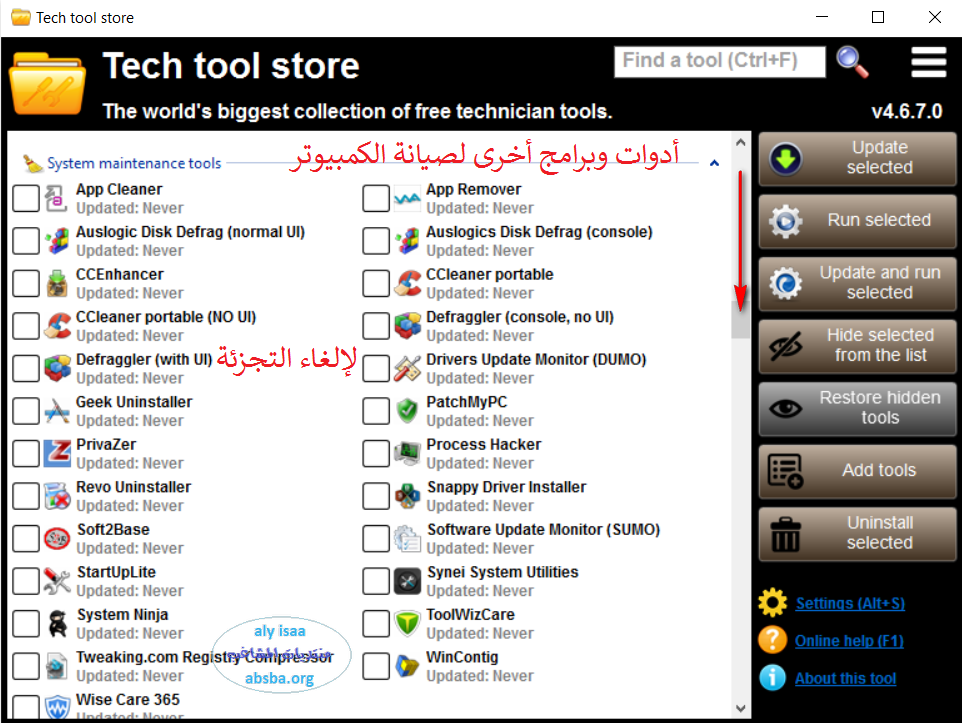Select the WinContig checkbox
This screenshot has width=962, height=723.
pyautogui.click(x=376, y=666)
